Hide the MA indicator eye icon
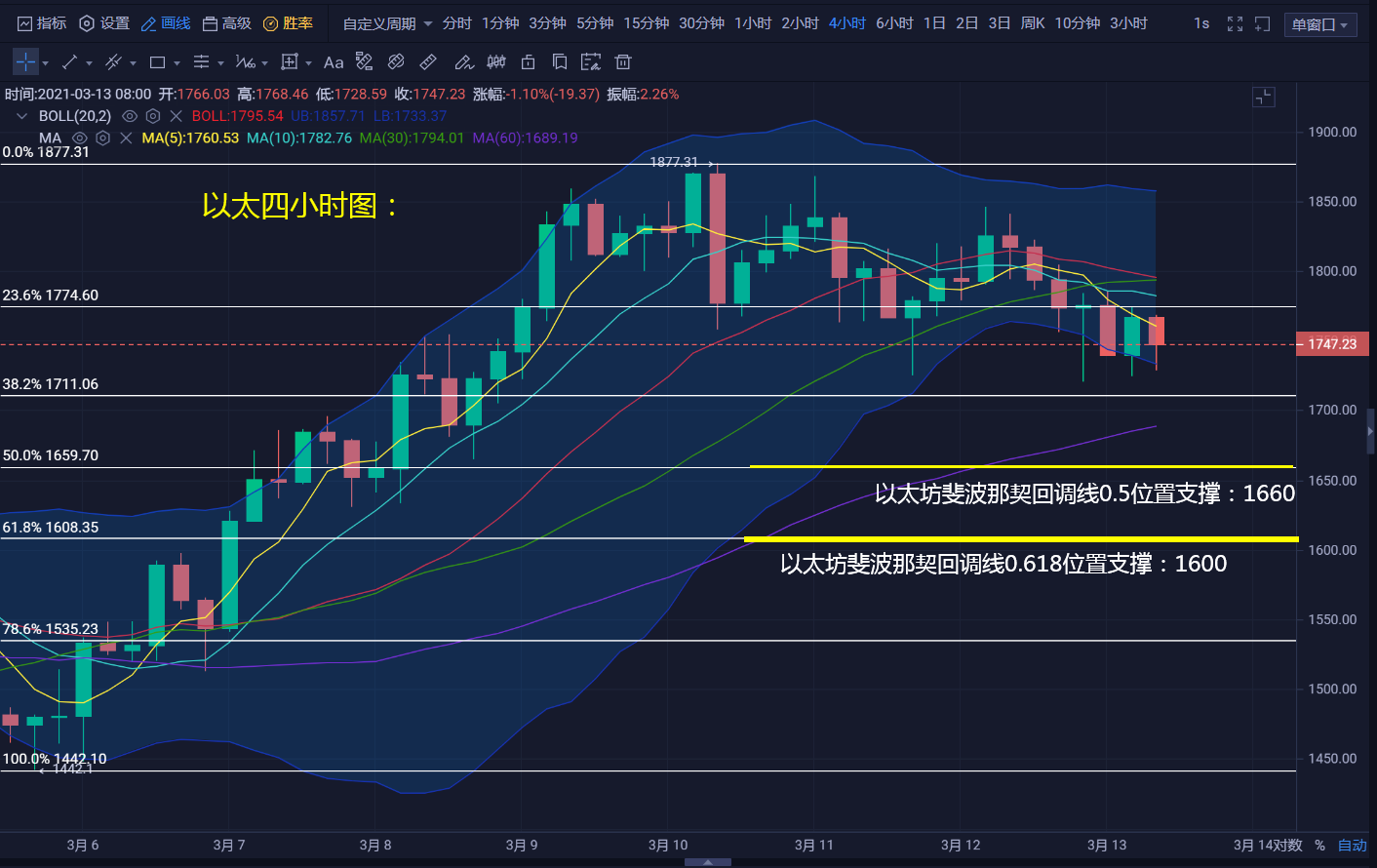This screenshot has width=1377, height=868. [x=80, y=138]
